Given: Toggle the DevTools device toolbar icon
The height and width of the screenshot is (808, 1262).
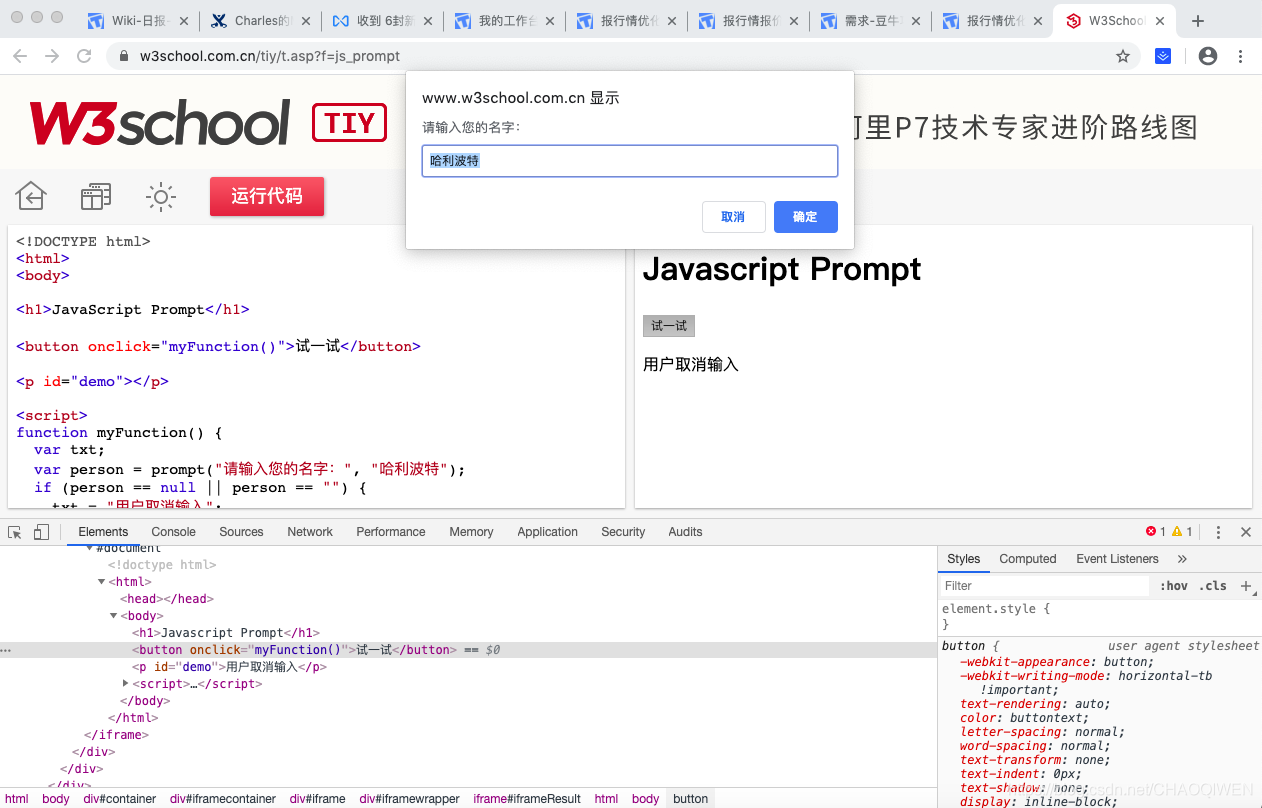Looking at the screenshot, I should pyautogui.click(x=41, y=532).
